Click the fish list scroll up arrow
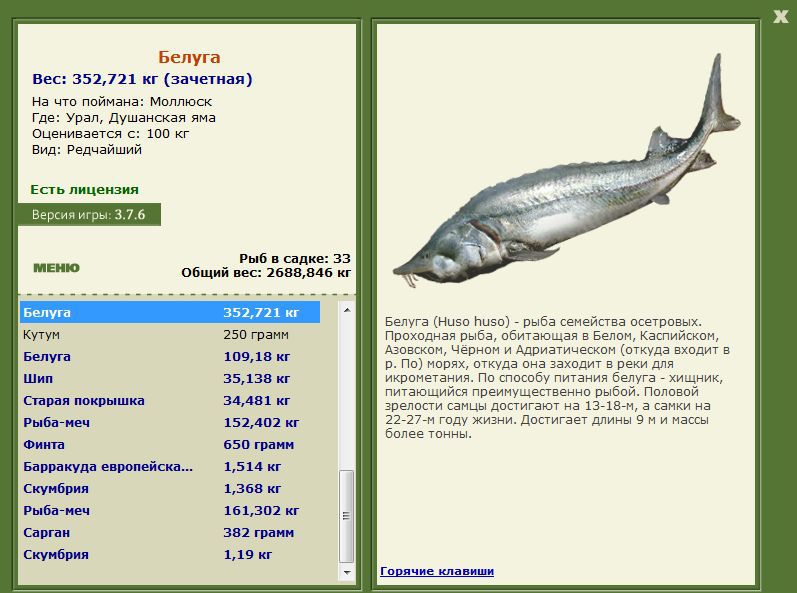This screenshot has height=593, width=797. [347, 309]
